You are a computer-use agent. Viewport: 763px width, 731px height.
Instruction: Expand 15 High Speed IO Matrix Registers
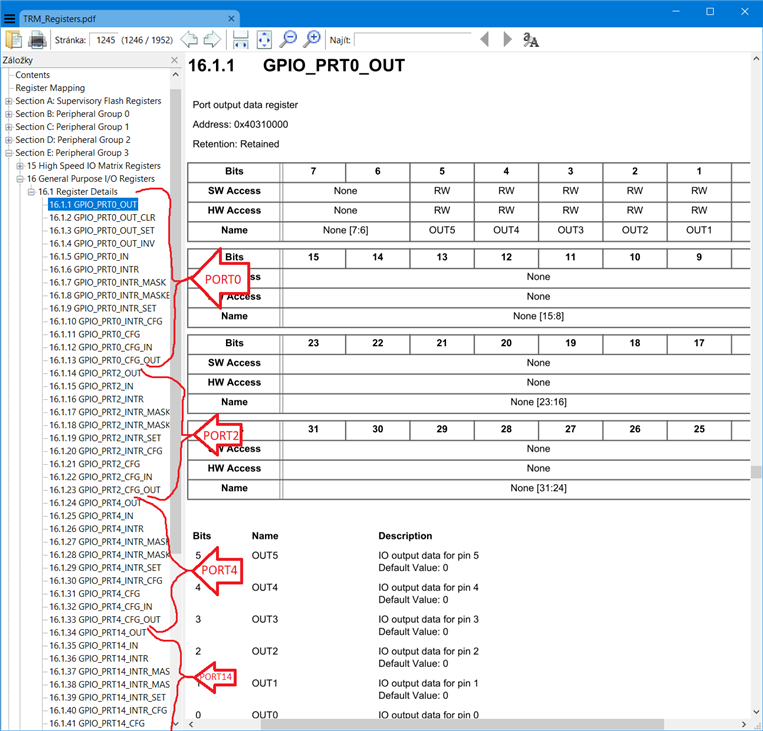pos(20,166)
